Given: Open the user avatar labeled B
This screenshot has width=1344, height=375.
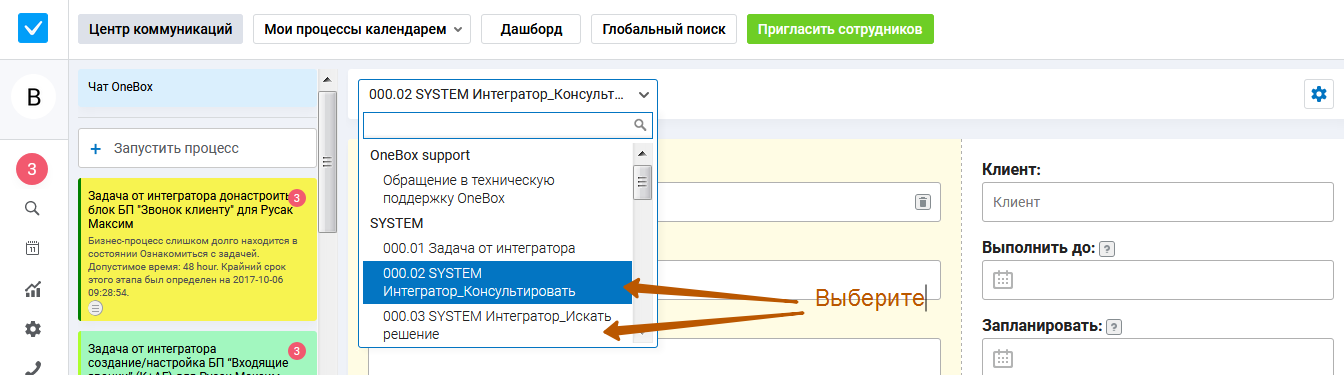Looking at the screenshot, I should [33, 97].
